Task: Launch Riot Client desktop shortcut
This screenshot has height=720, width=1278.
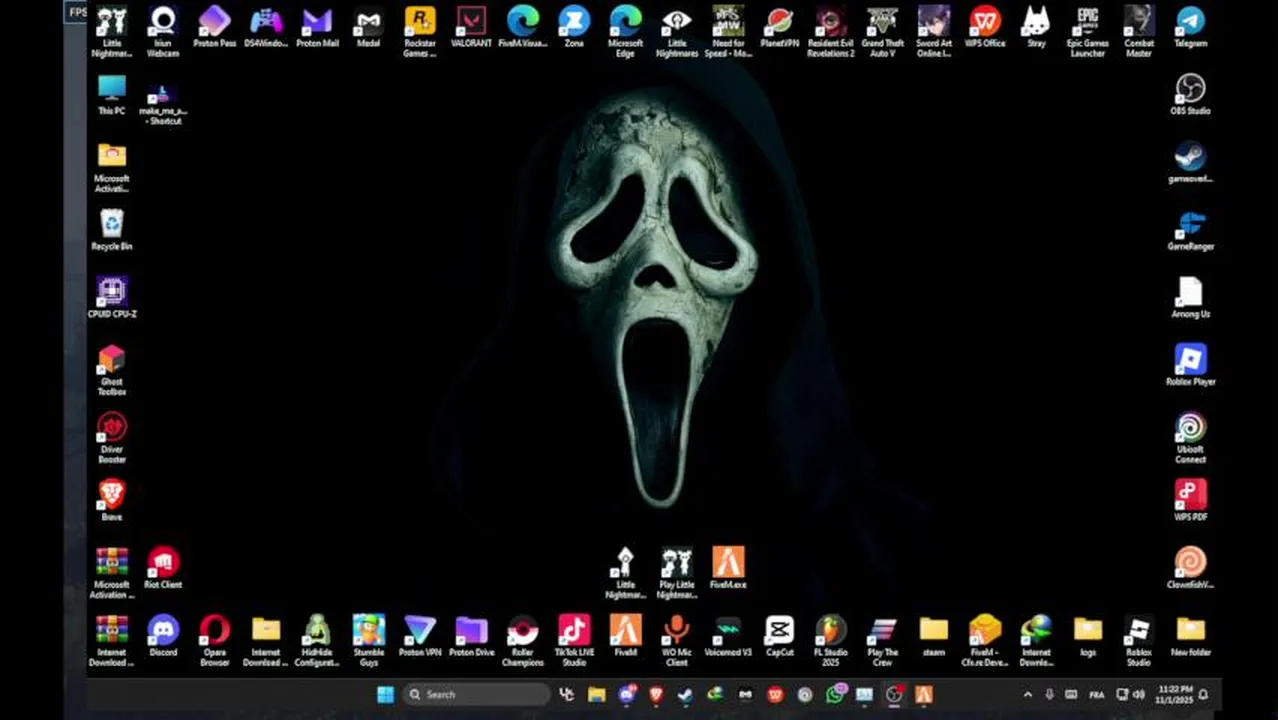Action: [163, 568]
